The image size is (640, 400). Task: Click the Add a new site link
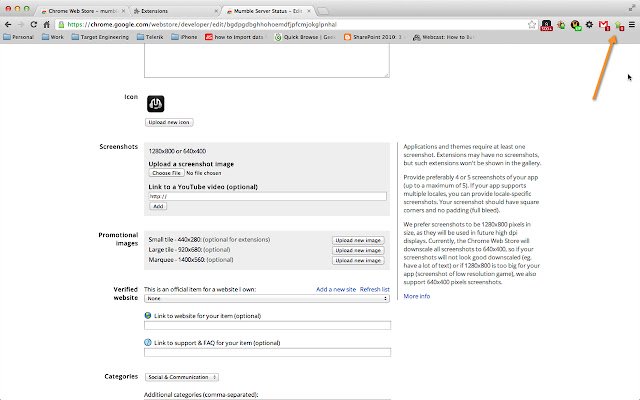point(336,289)
